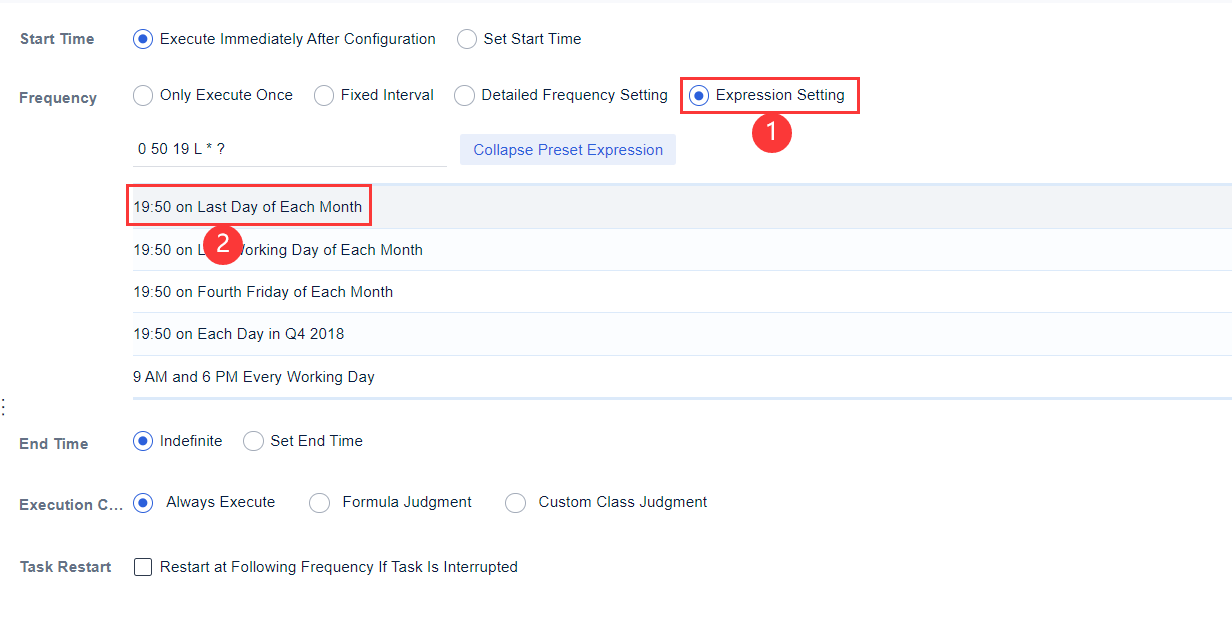Image resolution: width=1232 pixels, height=622 pixels.
Task: Choose 19:50 on Last Working Day of Each Month
Action: coord(278,249)
